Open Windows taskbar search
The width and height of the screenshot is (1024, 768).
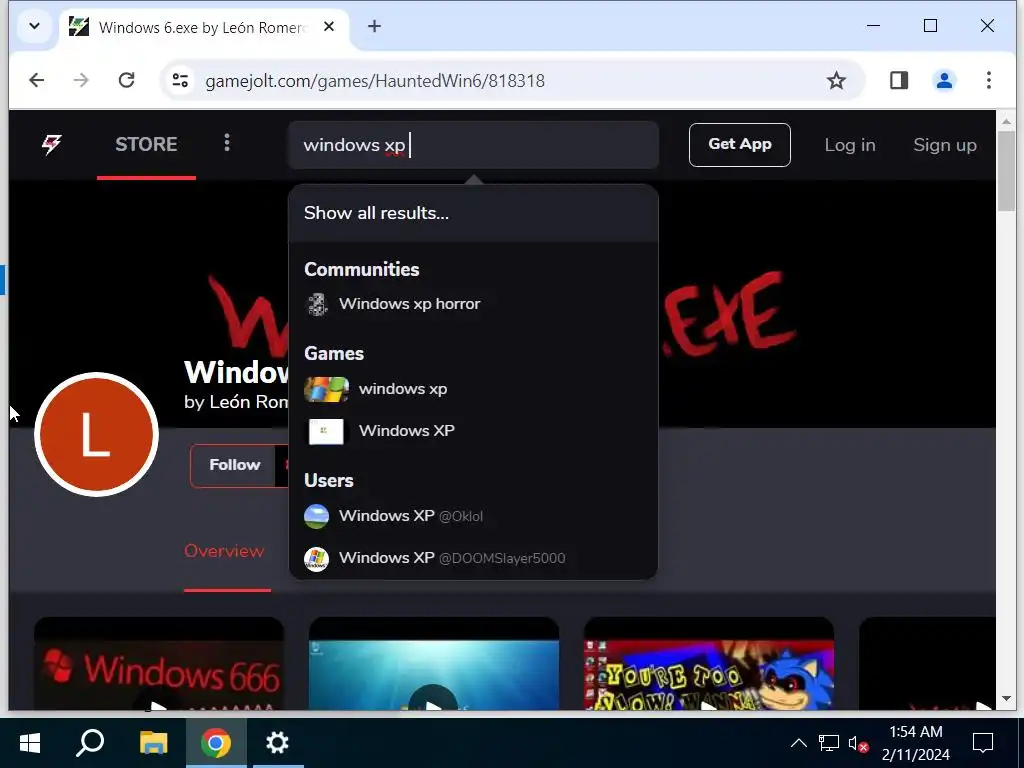point(90,743)
